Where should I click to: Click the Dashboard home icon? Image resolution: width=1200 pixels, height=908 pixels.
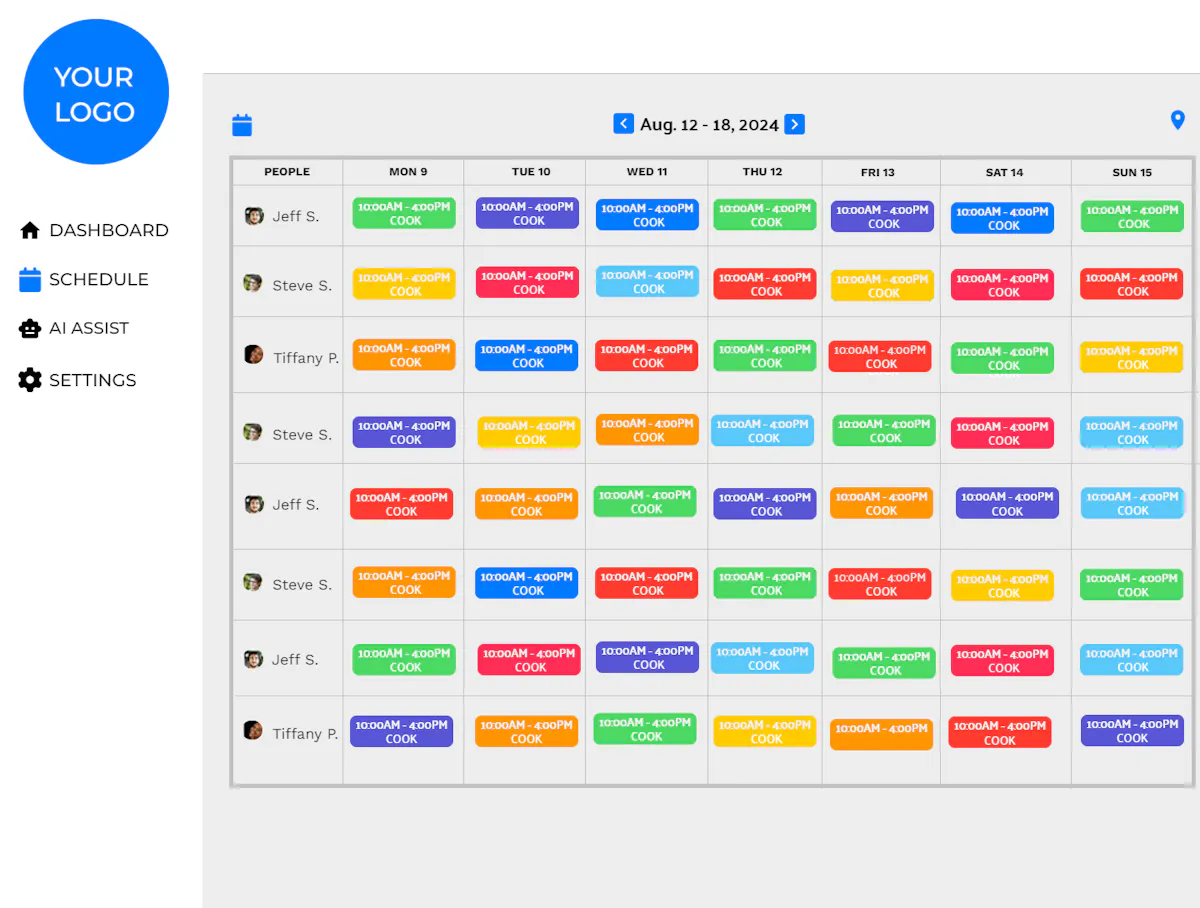30,230
